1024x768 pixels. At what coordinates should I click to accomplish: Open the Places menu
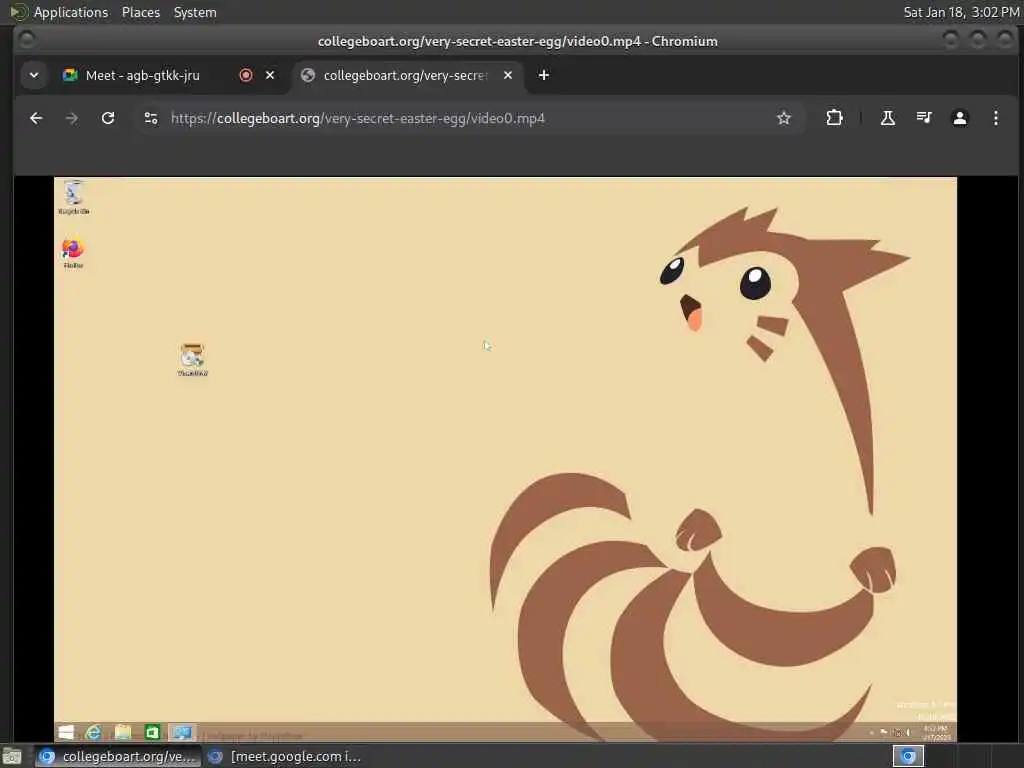coord(141,12)
